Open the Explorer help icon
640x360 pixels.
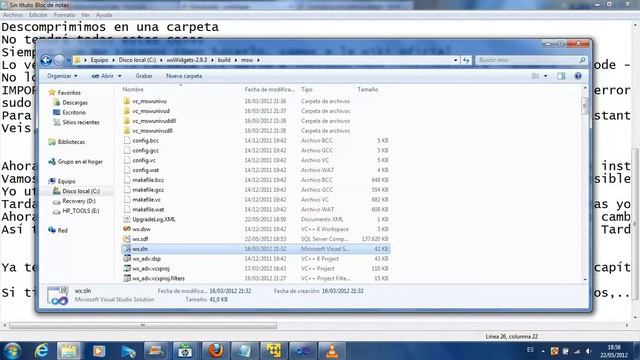578,76
